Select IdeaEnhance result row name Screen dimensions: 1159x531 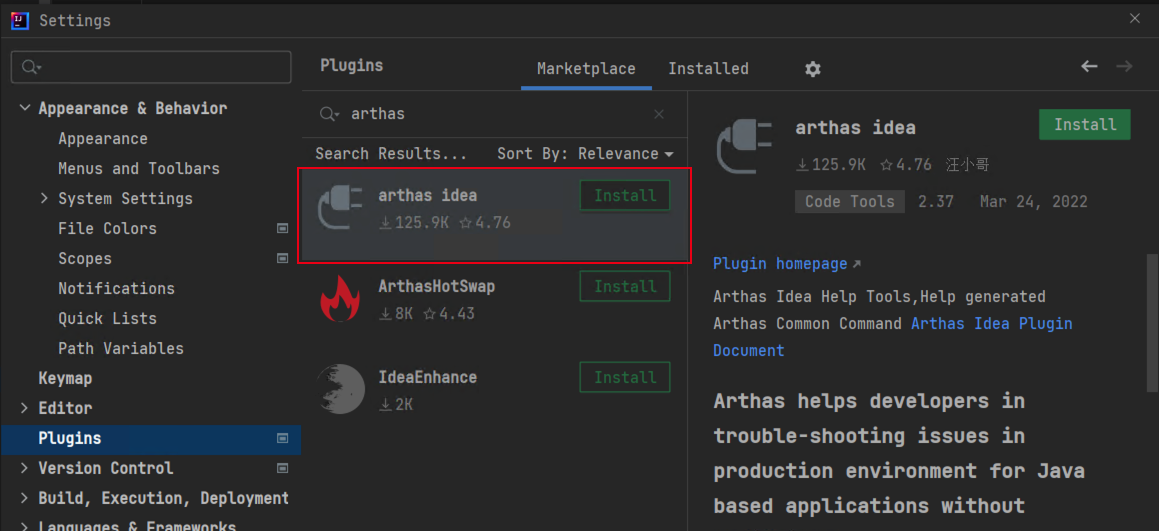(427, 378)
